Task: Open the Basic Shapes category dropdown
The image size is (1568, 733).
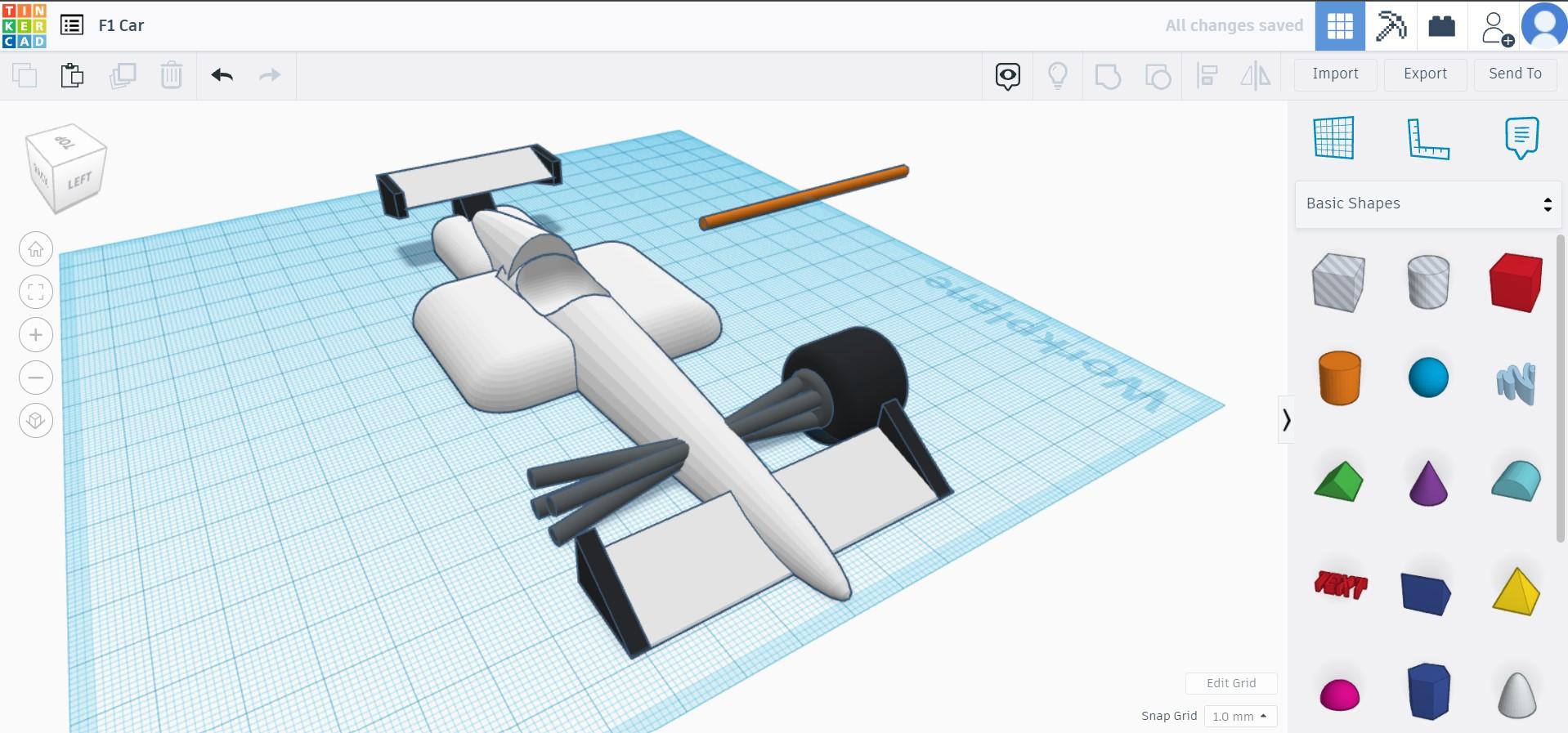Action: pyautogui.click(x=1428, y=204)
